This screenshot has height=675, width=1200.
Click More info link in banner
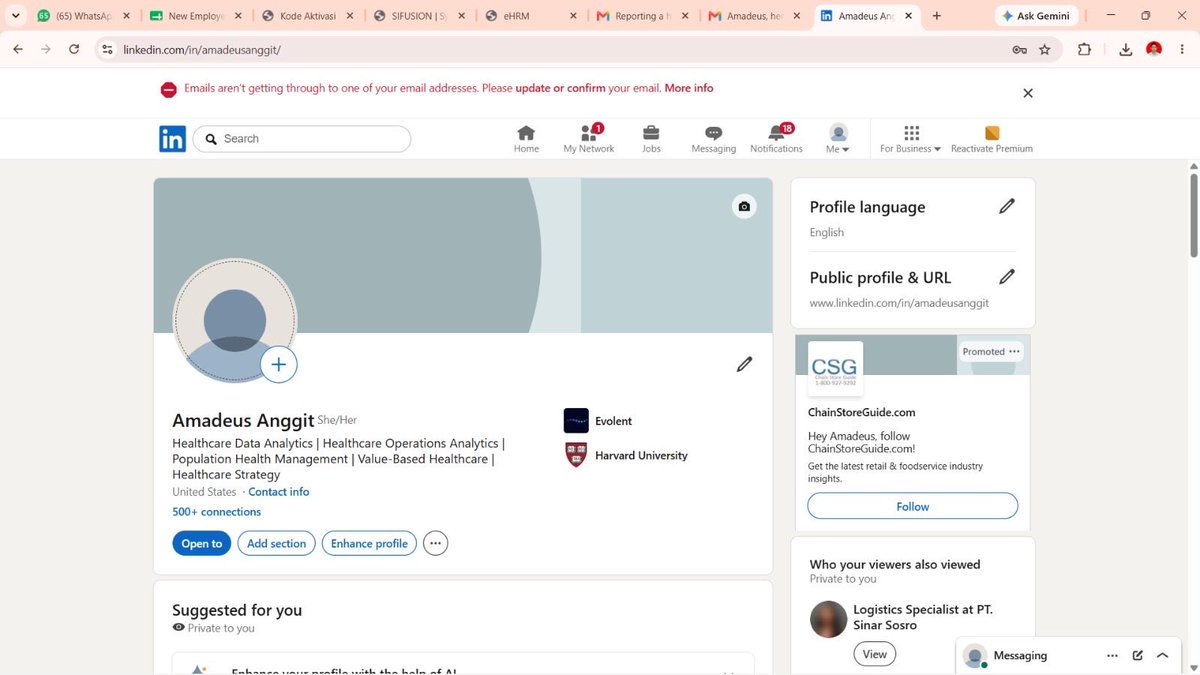[689, 88]
